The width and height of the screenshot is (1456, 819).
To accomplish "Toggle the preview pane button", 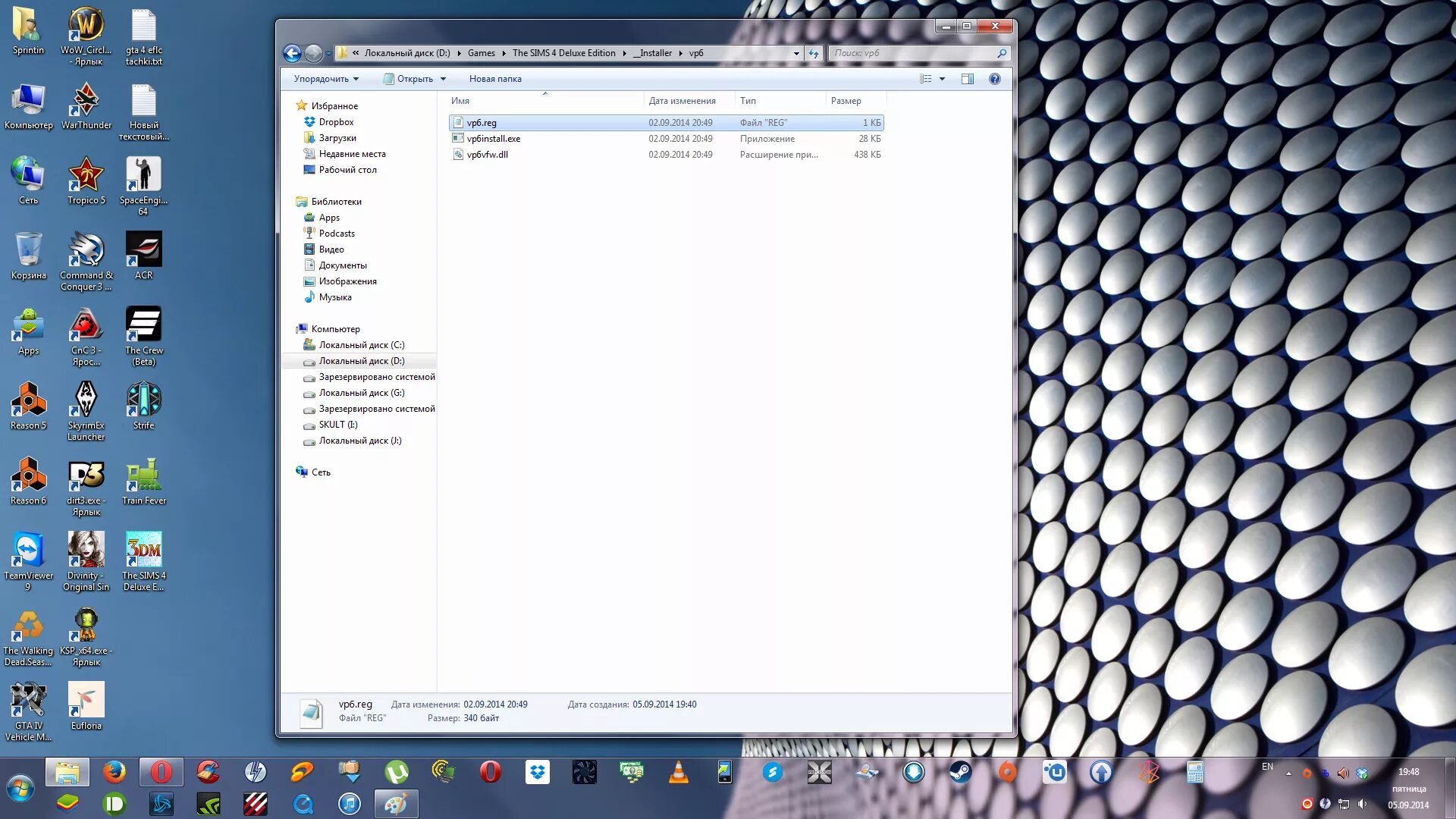I will click(x=968, y=79).
